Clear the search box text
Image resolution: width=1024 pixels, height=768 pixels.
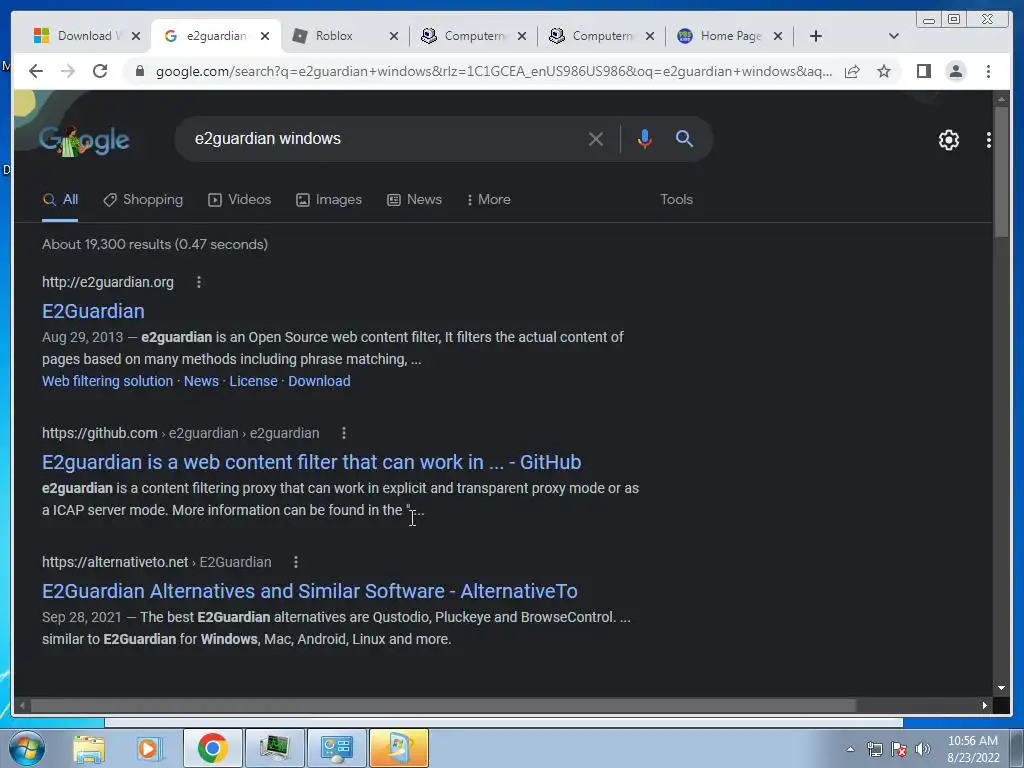tap(596, 139)
